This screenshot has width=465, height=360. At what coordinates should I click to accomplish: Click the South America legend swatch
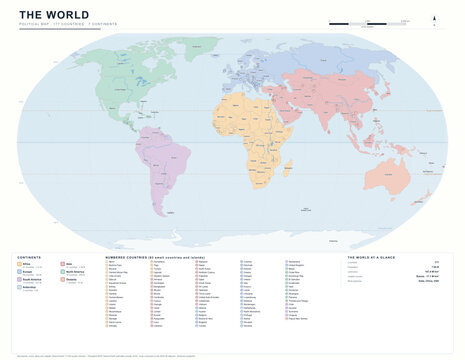[19, 279]
